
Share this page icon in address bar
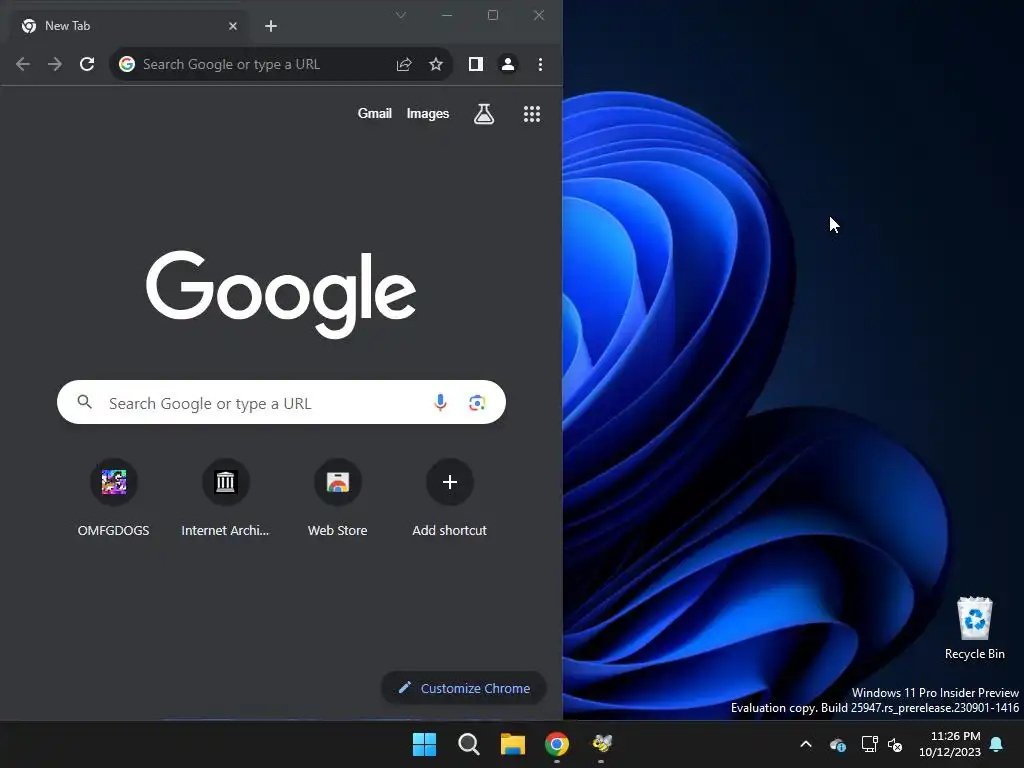tap(404, 64)
